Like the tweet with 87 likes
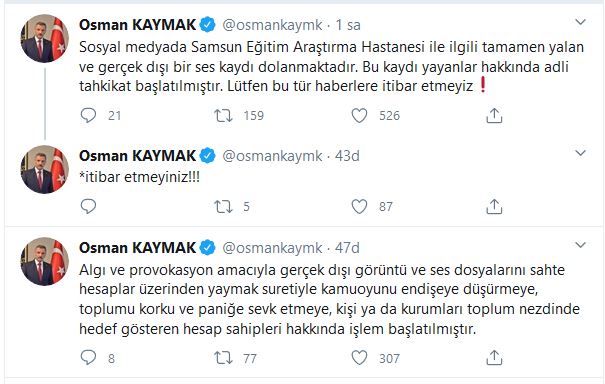 359,206
